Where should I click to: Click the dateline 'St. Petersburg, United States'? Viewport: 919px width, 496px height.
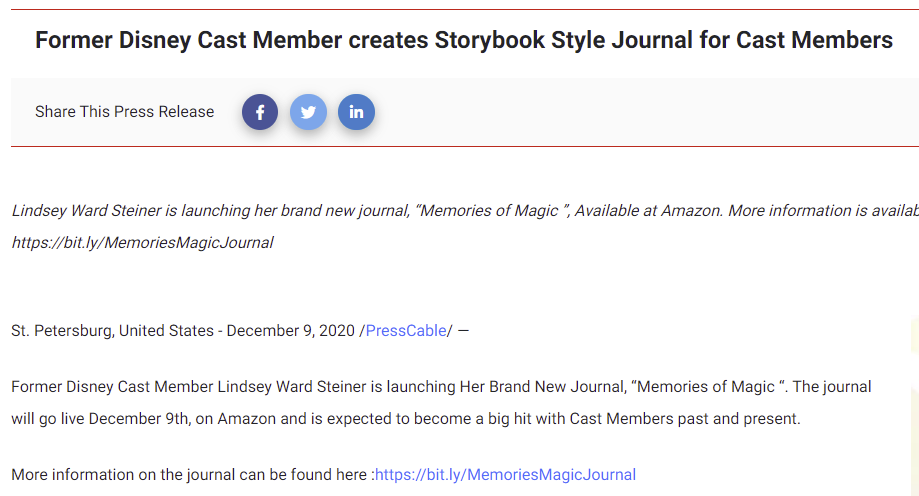click(112, 331)
